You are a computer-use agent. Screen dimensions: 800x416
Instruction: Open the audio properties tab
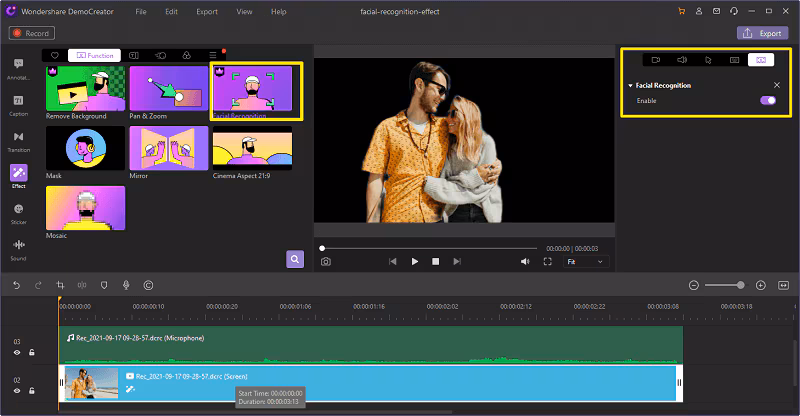point(682,60)
